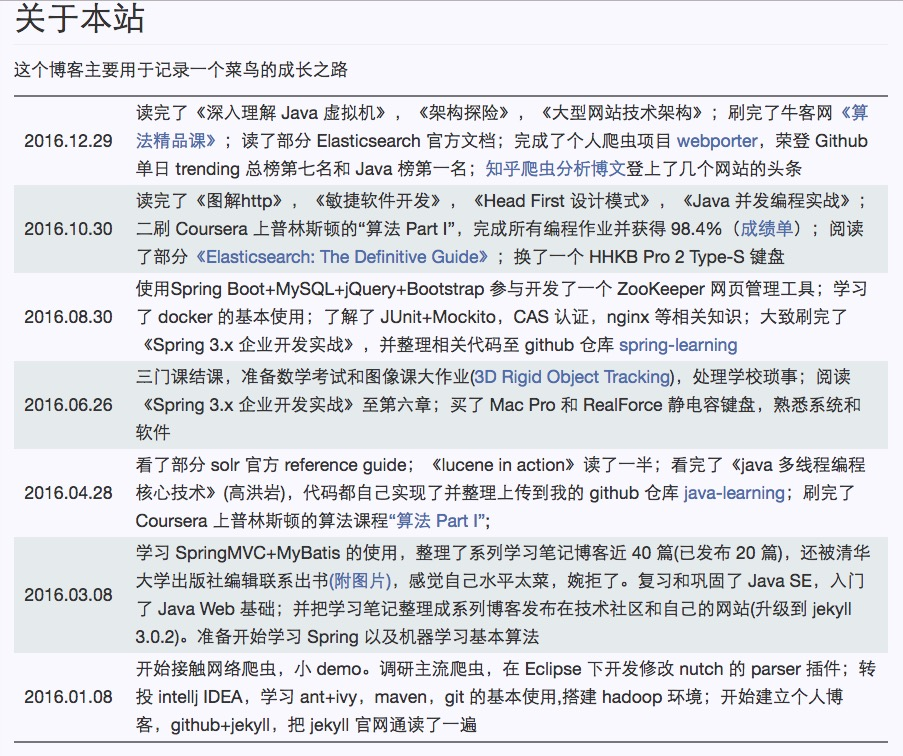Open the 成绩单 link
Screen dimensions: 903x756
pos(767,229)
